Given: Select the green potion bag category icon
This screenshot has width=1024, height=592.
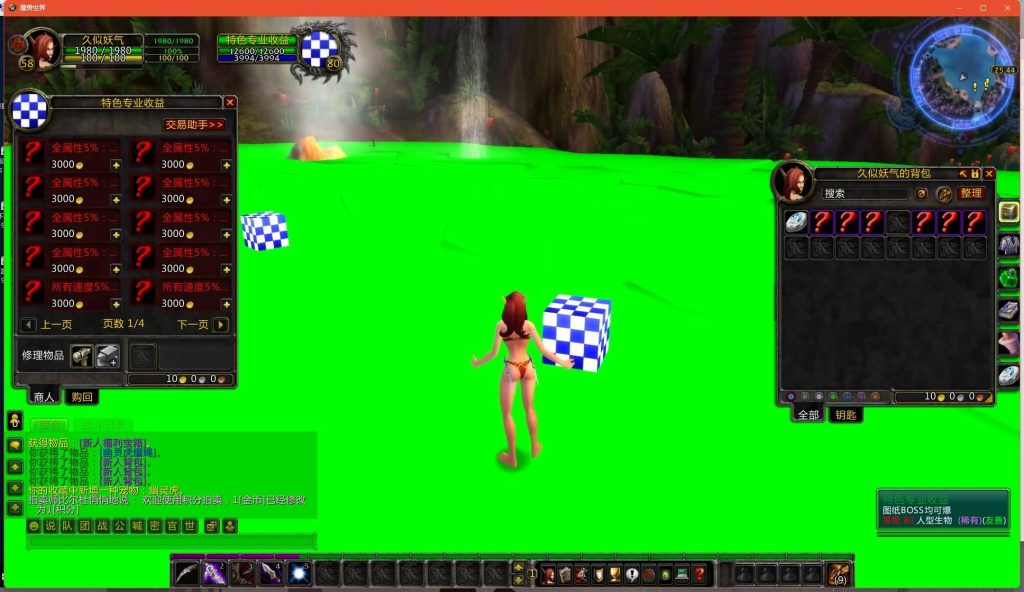Looking at the screenshot, I should (x=1009, y=276).
